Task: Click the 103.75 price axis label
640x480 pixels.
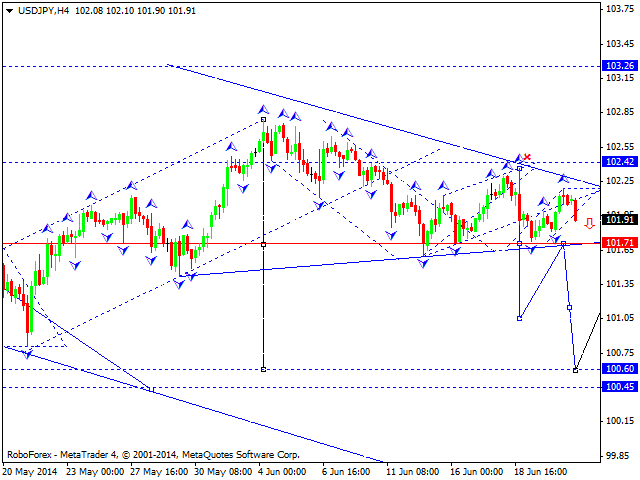Action: click(x=620, y=9)
